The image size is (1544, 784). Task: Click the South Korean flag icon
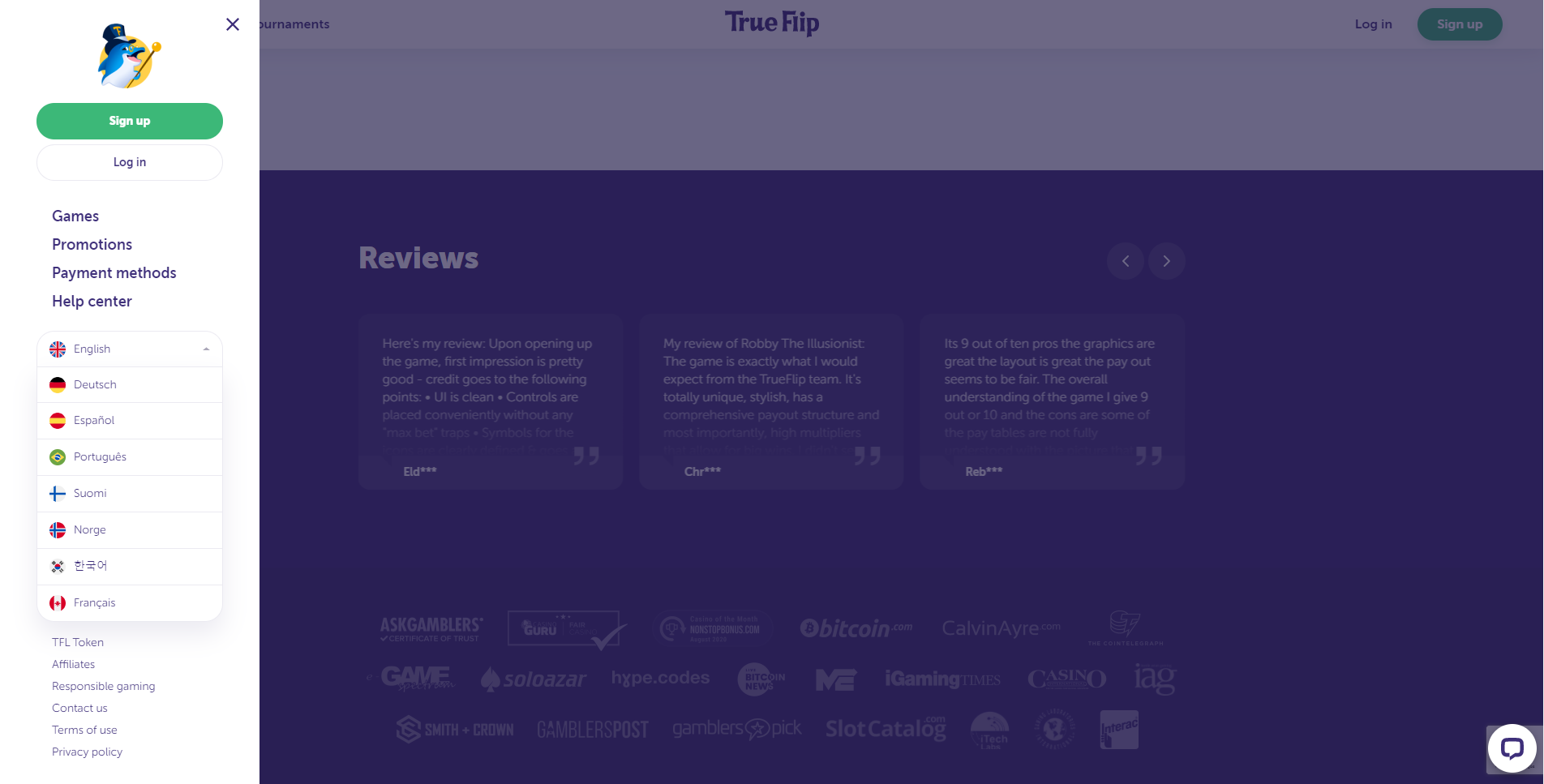tap(58, 567)
